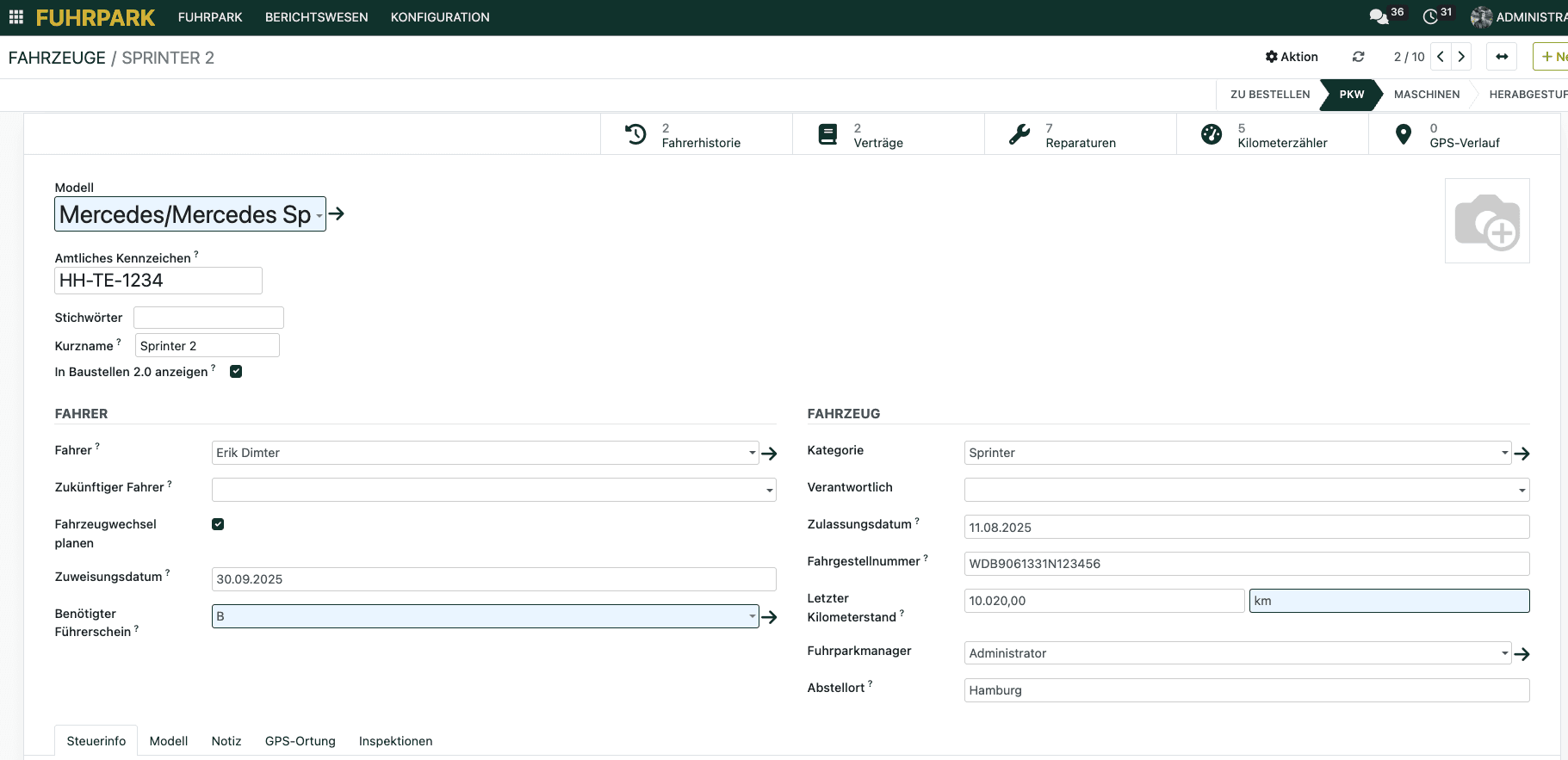
Task: Go to the previous record arrow
Action: coord(1441,57)
